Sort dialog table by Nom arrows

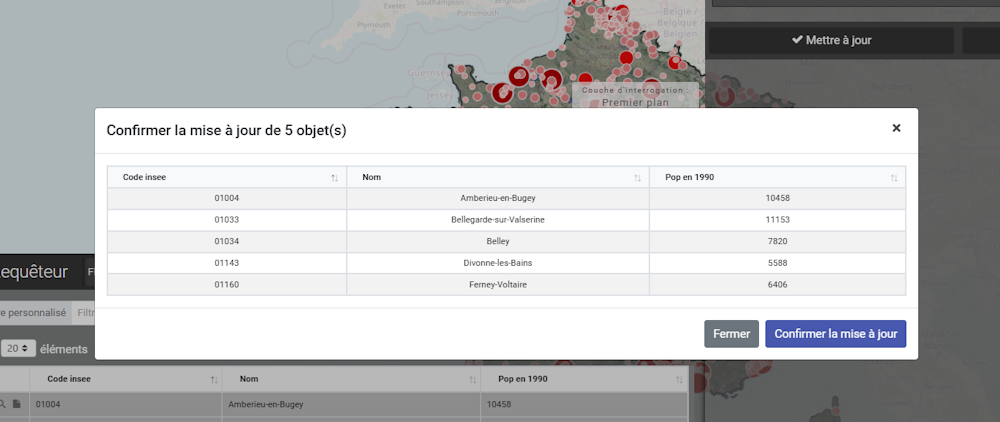(x=637, y=177)
